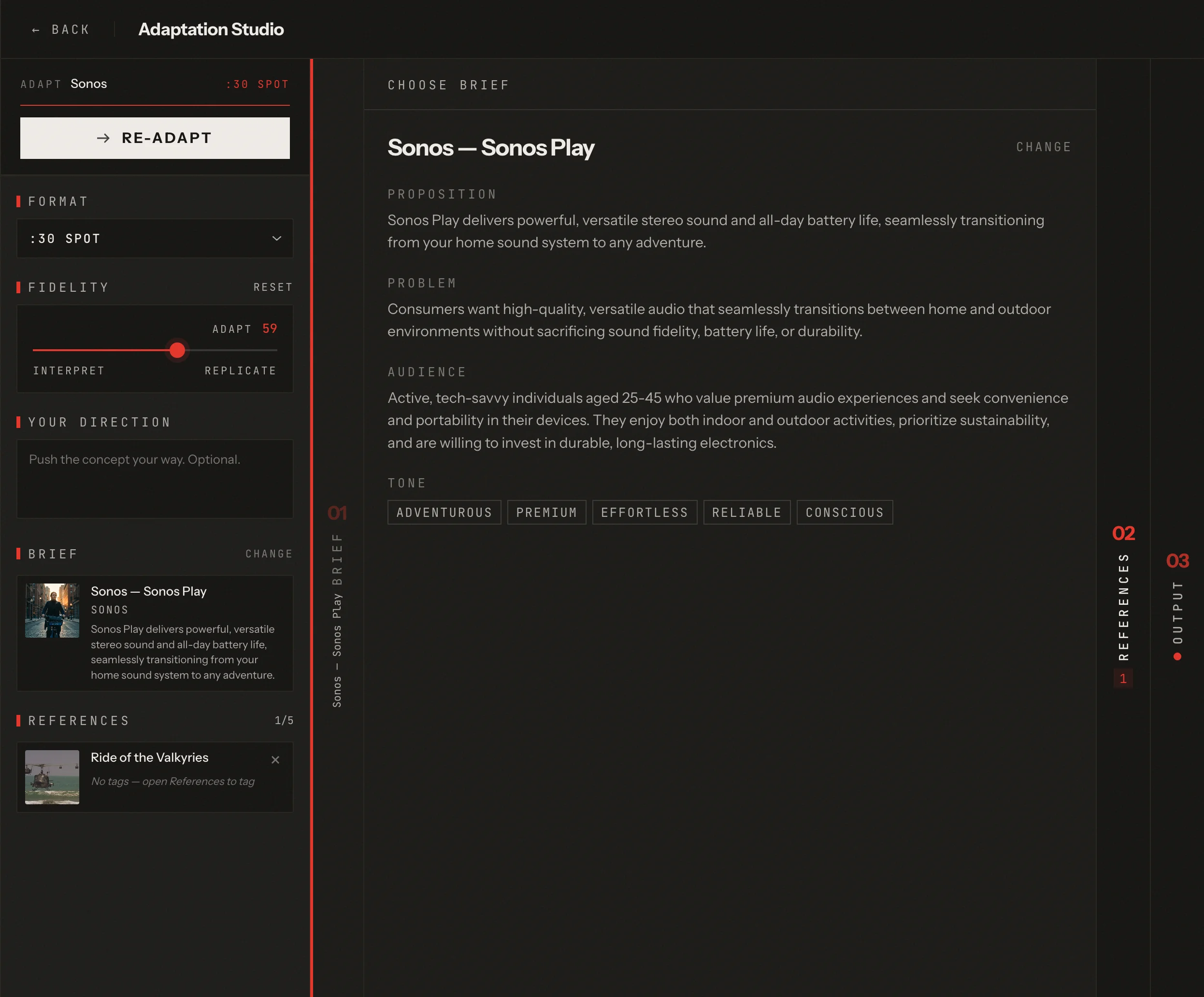This screenshot has width=1204, height=997.
Task: Click the PROBLEM section label
Action: pos(422,283)
